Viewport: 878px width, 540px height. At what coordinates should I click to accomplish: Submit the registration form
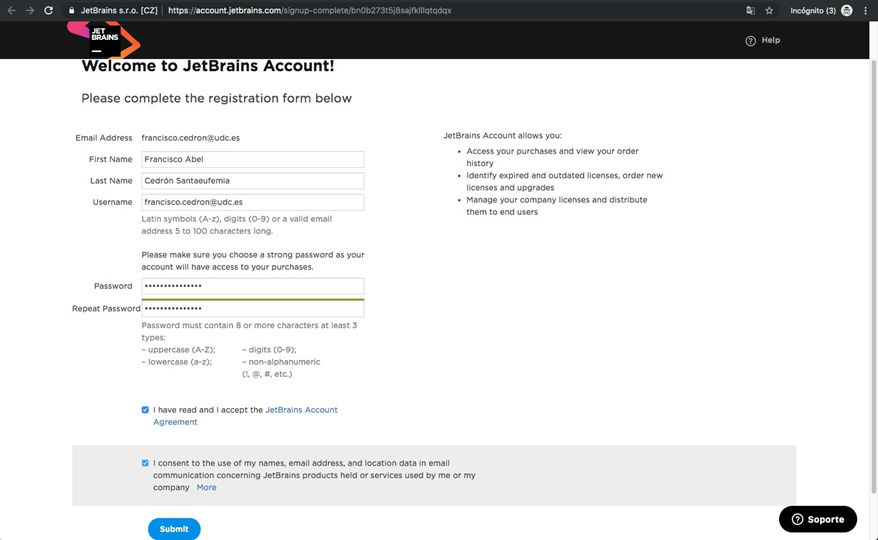pyautogui.click(x=174, y=529)
